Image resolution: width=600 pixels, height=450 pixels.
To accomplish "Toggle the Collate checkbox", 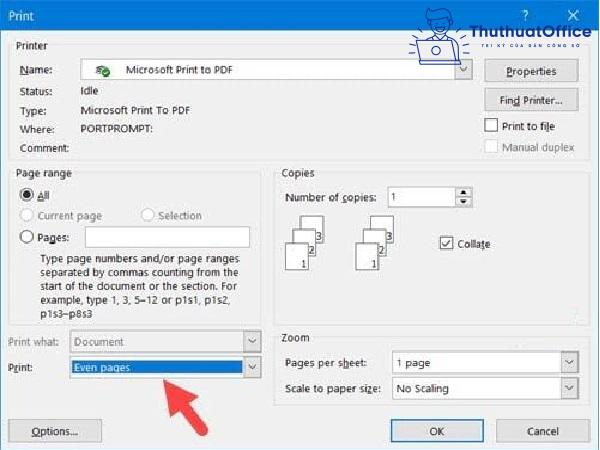I will pyautogui.click(x=446, y=243).
